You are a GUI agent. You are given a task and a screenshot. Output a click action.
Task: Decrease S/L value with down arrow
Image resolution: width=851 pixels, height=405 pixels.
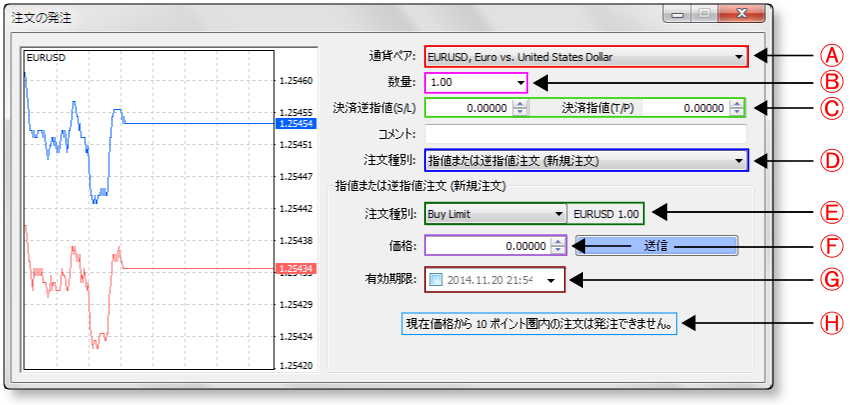click(519, 112)
